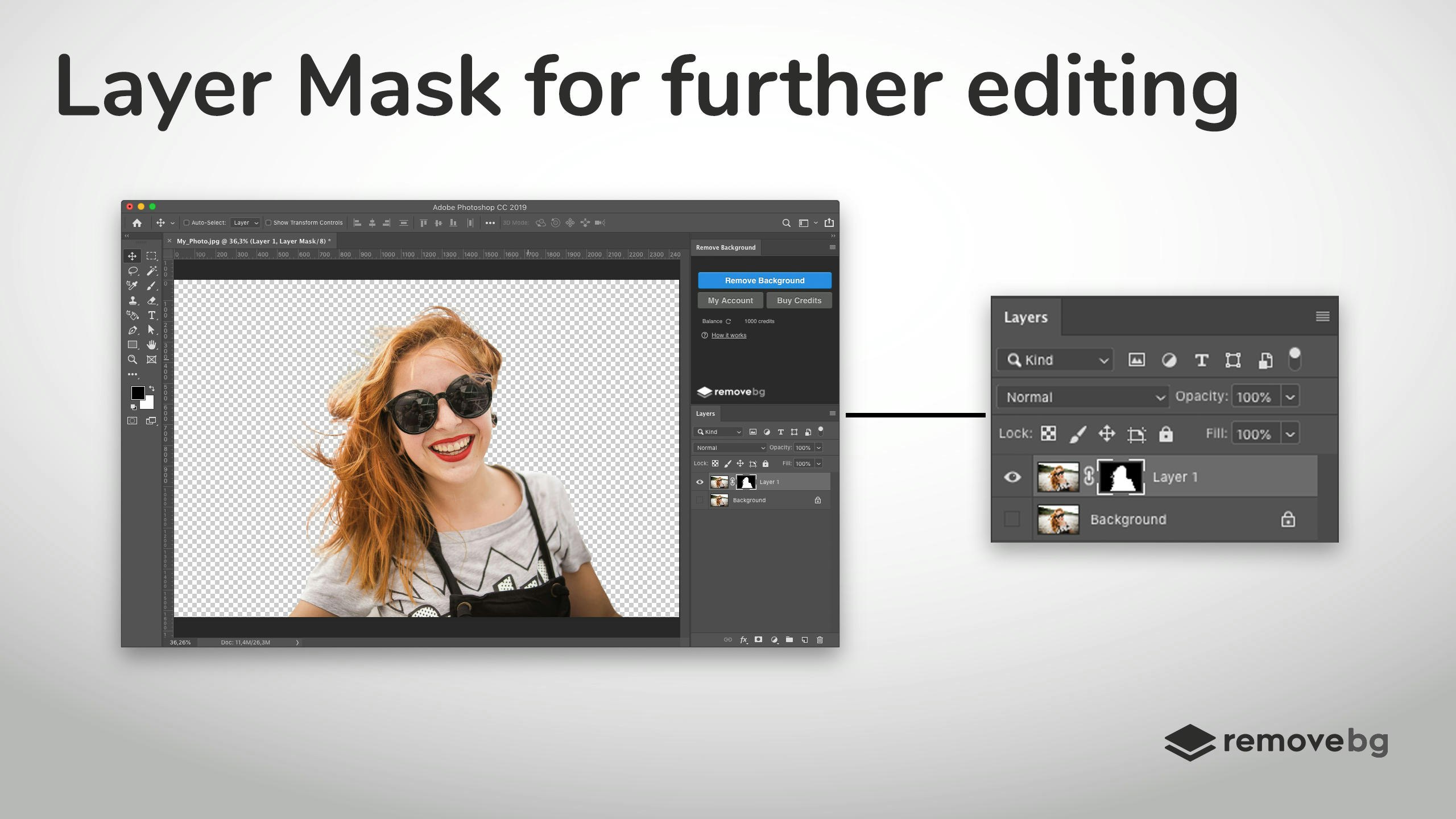Open the Auto-Select Layer dropdown
This screenshot has width=1456, height=819.
[x=246, y=223]
